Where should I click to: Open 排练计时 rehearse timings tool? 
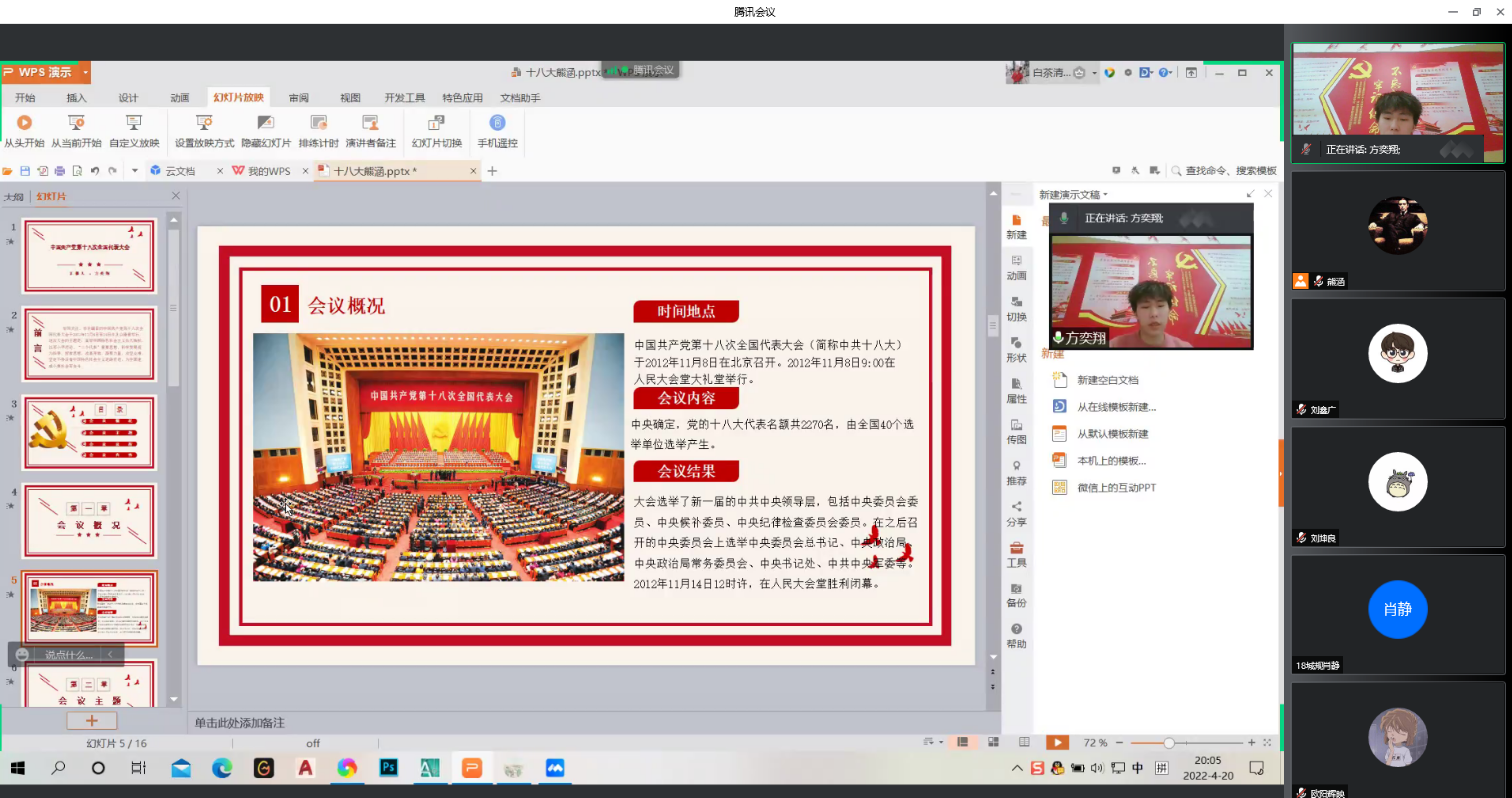tap(318, 123)
